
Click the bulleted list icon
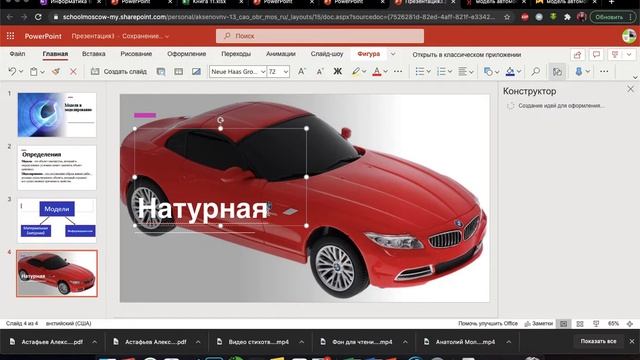click(x=420, y=71)
